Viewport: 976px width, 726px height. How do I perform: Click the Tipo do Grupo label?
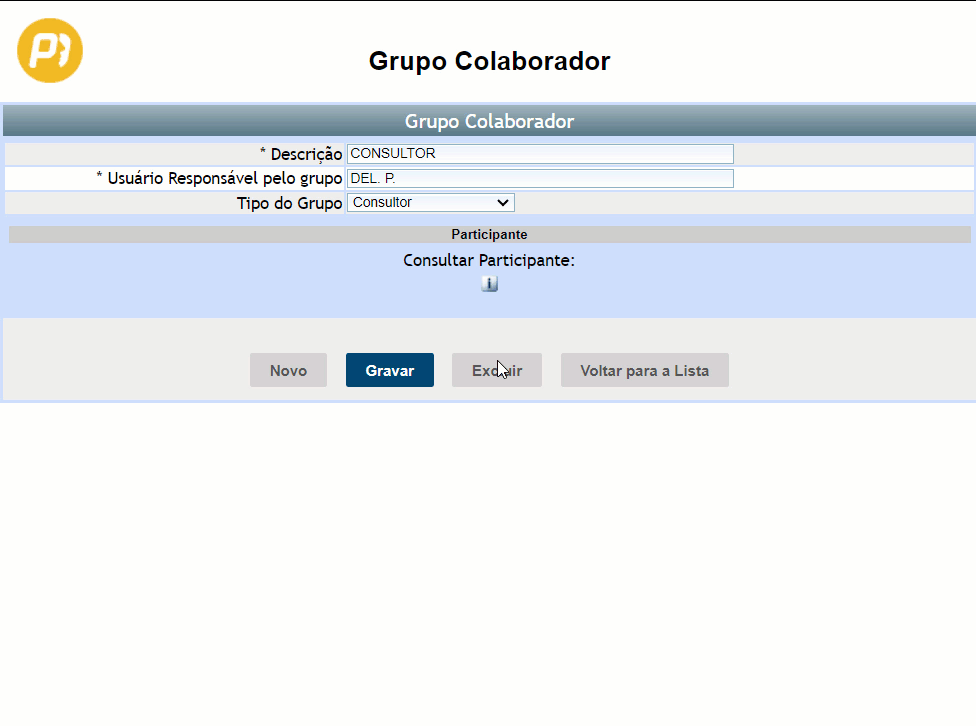pyautogui.click(x=289, y=203)
